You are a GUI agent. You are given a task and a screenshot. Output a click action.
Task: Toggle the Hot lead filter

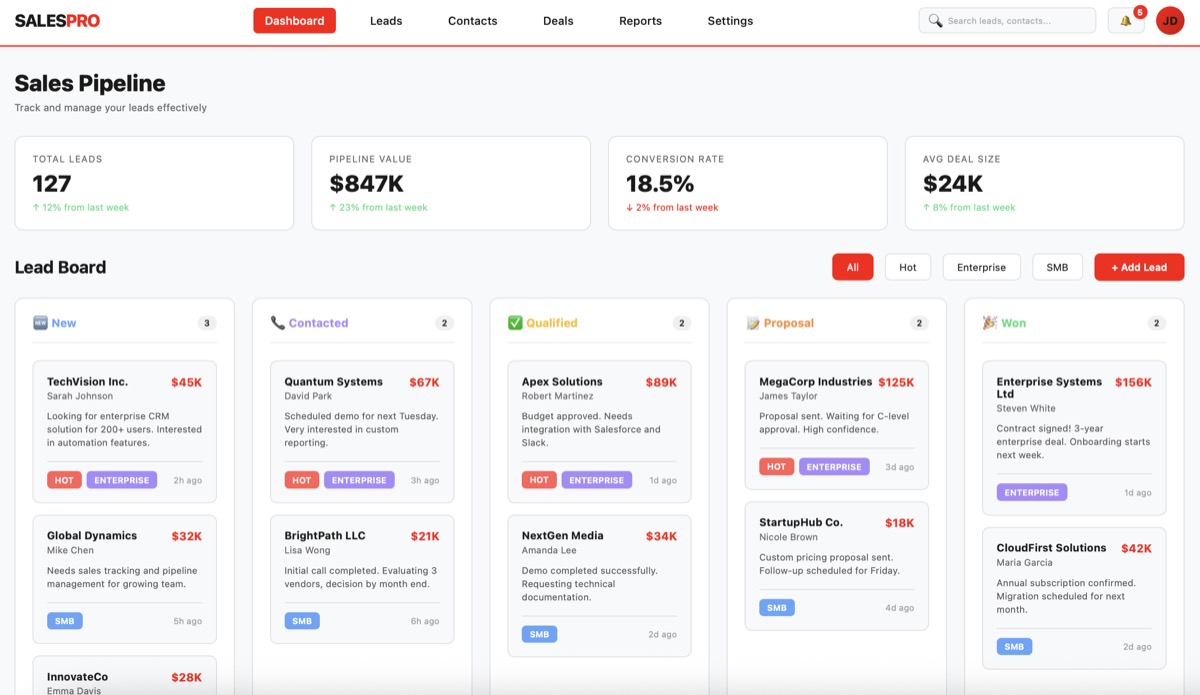907,267
